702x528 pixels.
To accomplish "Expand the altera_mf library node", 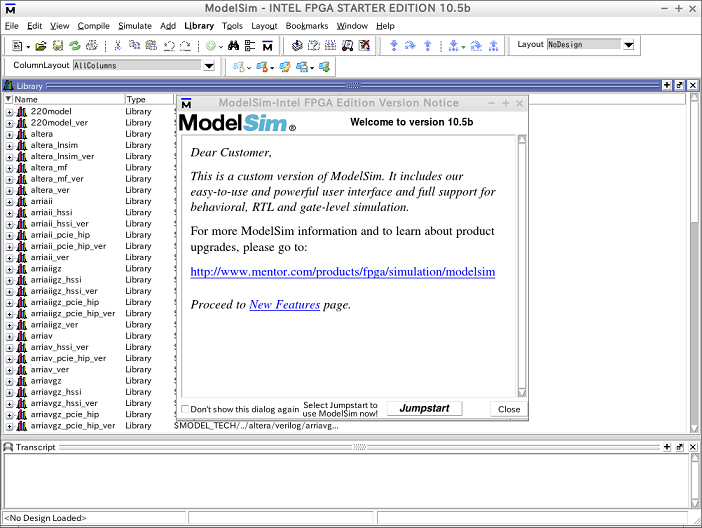I will pos(9,168).
